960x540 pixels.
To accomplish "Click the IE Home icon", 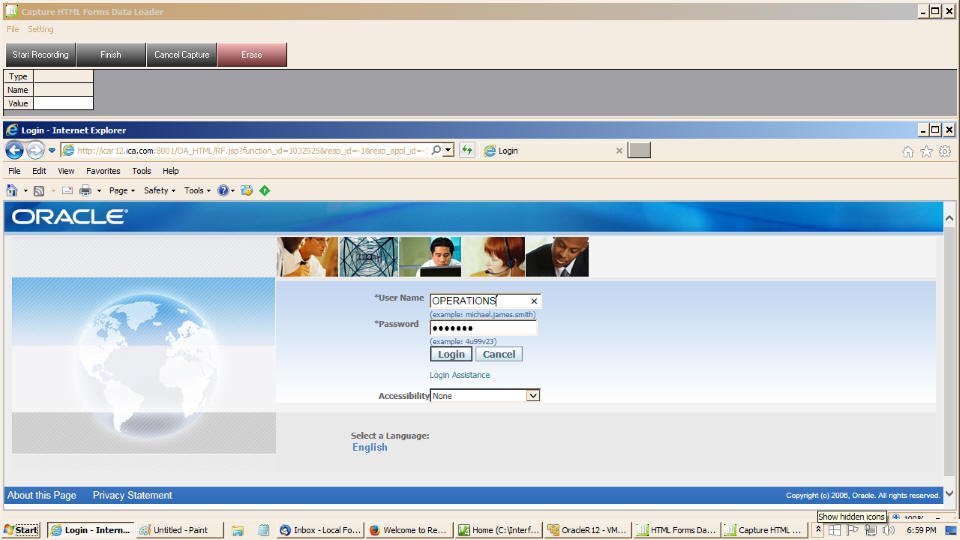I will point(908,151).
